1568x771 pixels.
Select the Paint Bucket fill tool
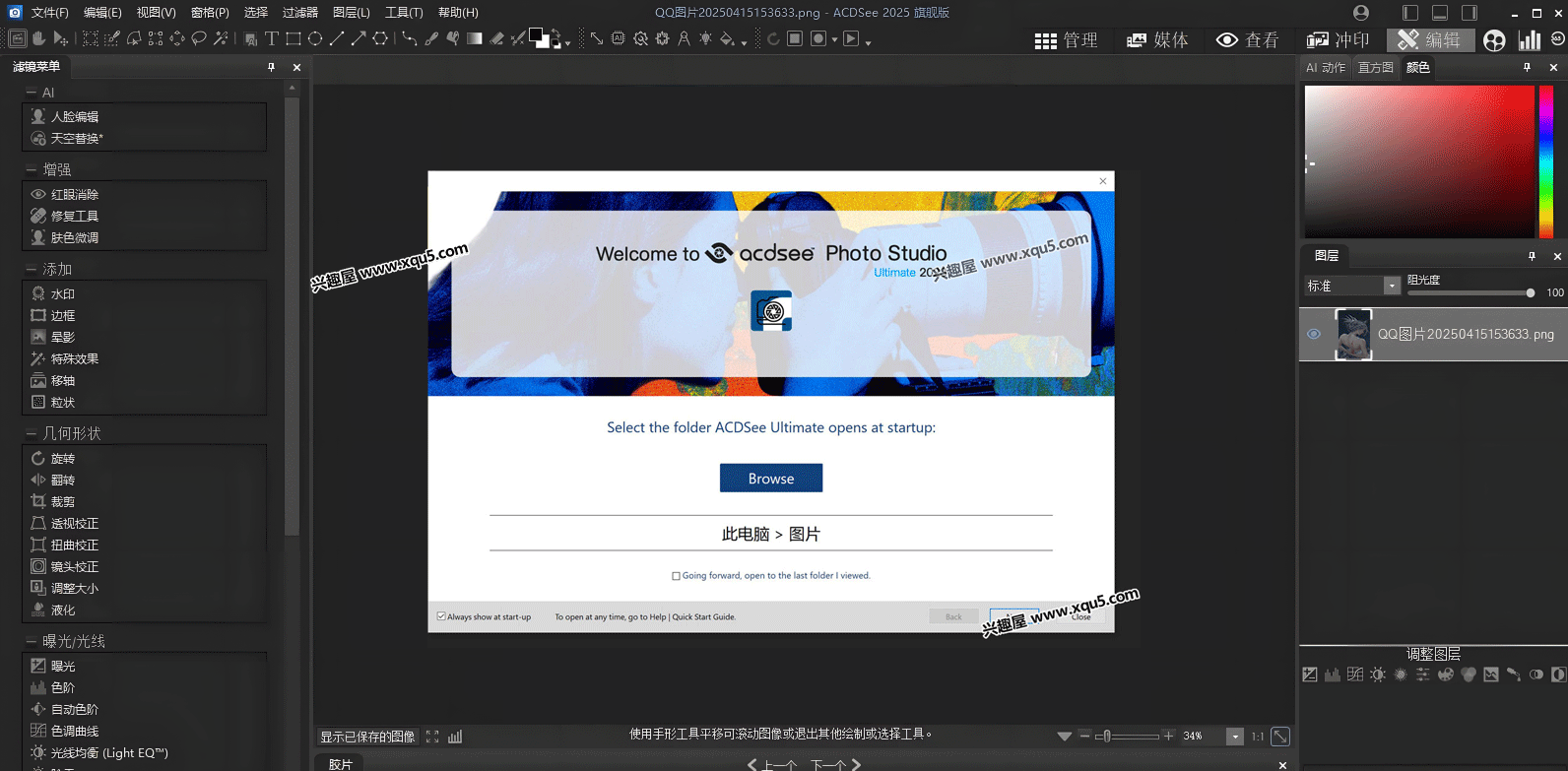[x=726, y=39]
